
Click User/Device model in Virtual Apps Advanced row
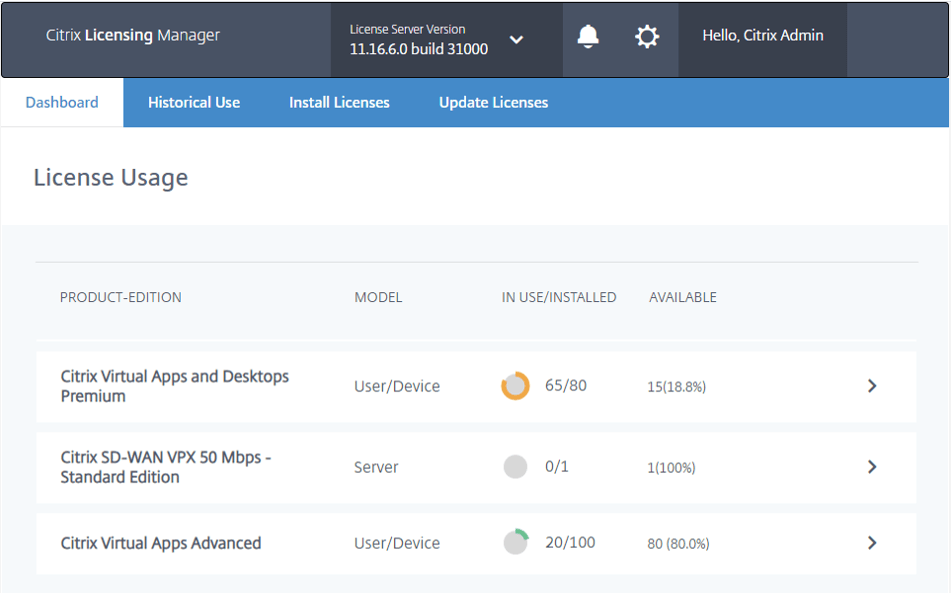(397, 543)
